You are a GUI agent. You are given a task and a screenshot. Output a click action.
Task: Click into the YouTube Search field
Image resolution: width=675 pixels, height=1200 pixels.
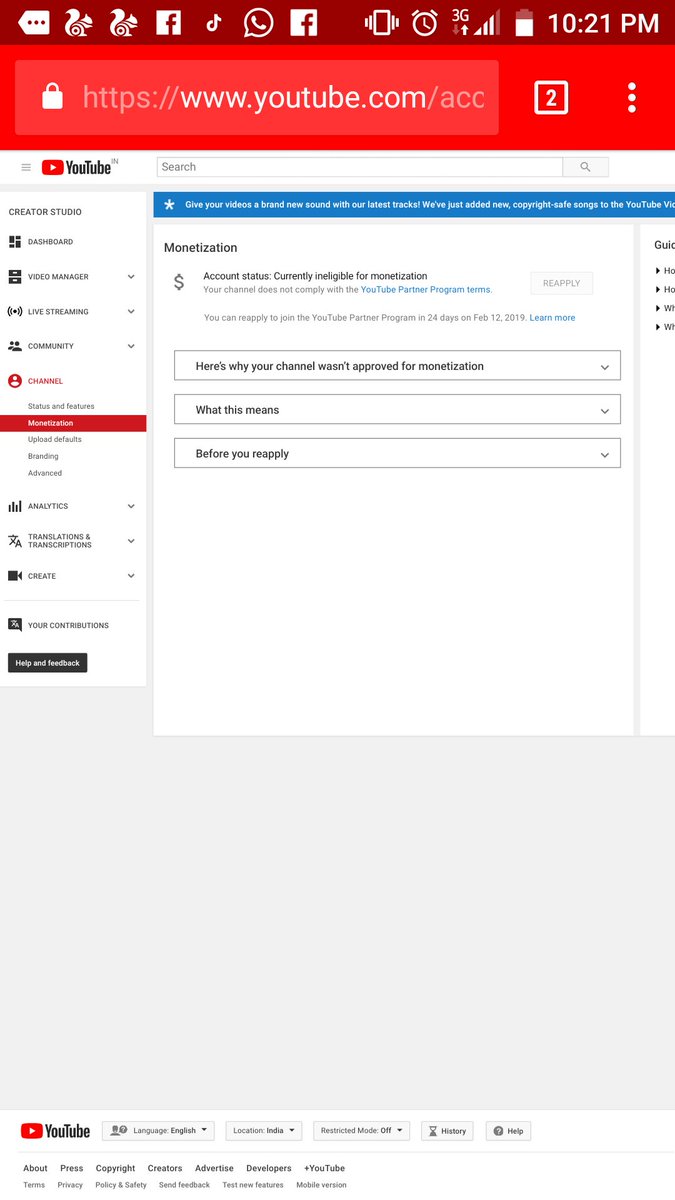(360, 167)
